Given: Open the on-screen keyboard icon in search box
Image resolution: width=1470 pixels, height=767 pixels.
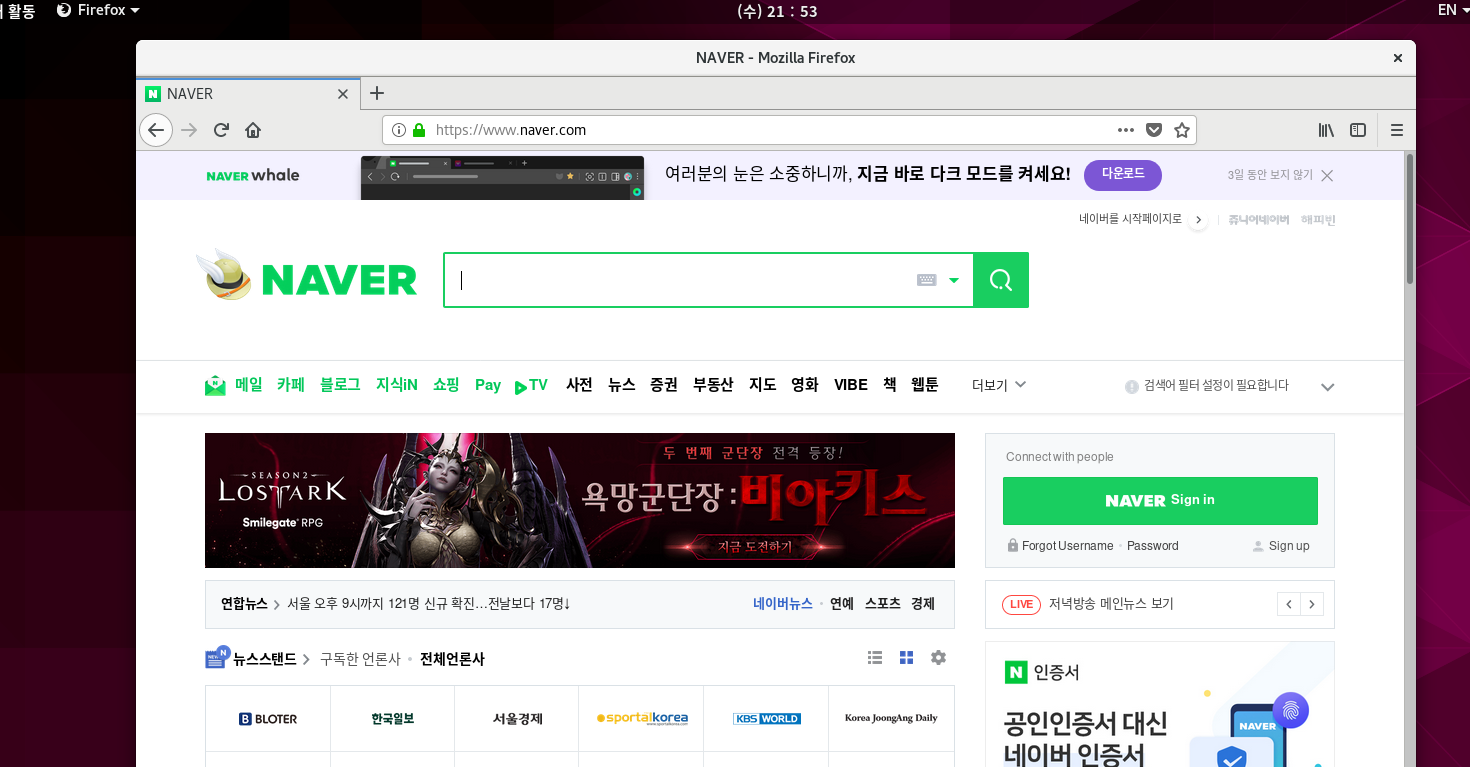Looking at the screenshot, I should 926,280.
